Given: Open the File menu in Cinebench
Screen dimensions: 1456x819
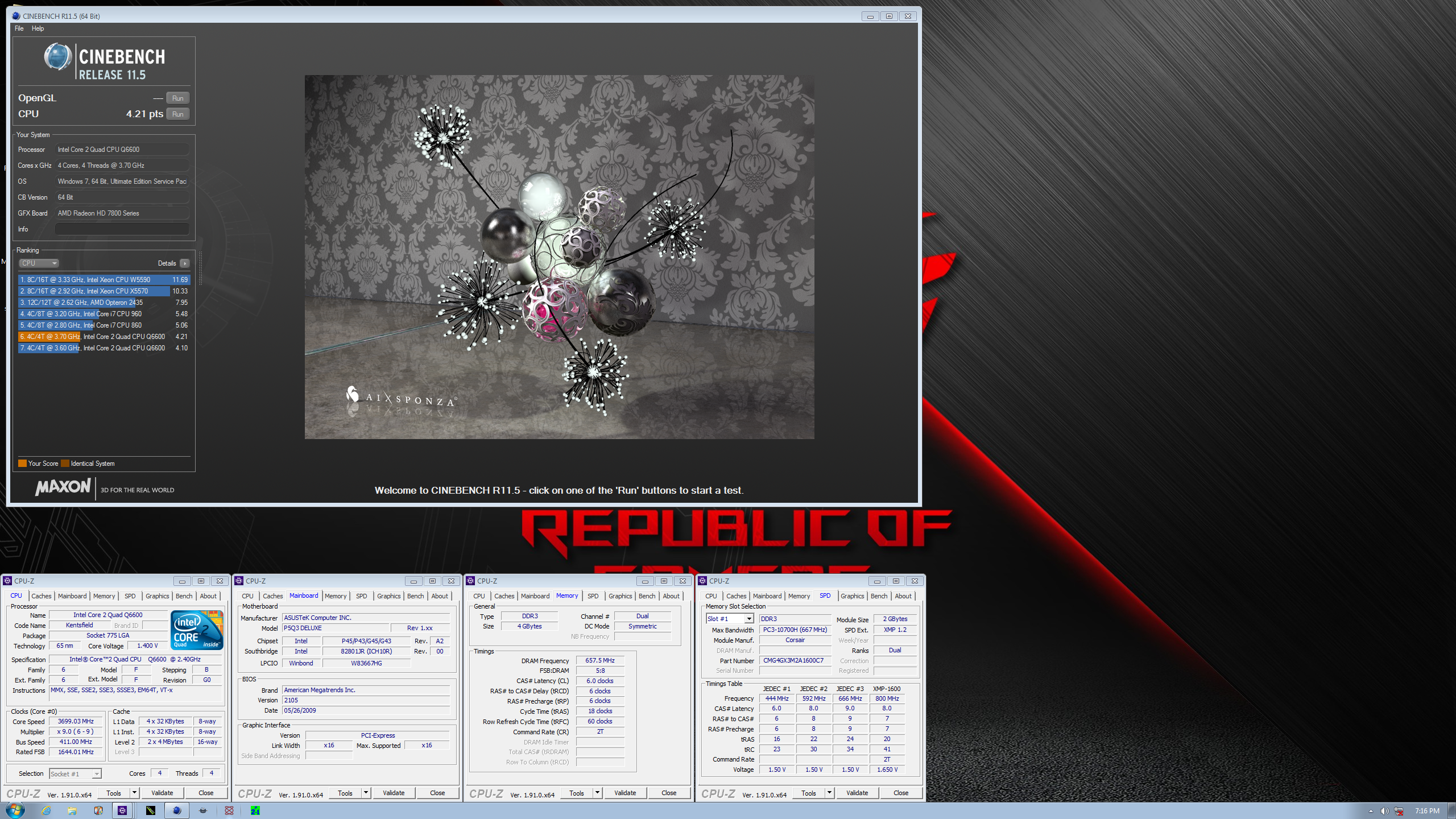Looking at the screenshot, I should pos(19,28).
